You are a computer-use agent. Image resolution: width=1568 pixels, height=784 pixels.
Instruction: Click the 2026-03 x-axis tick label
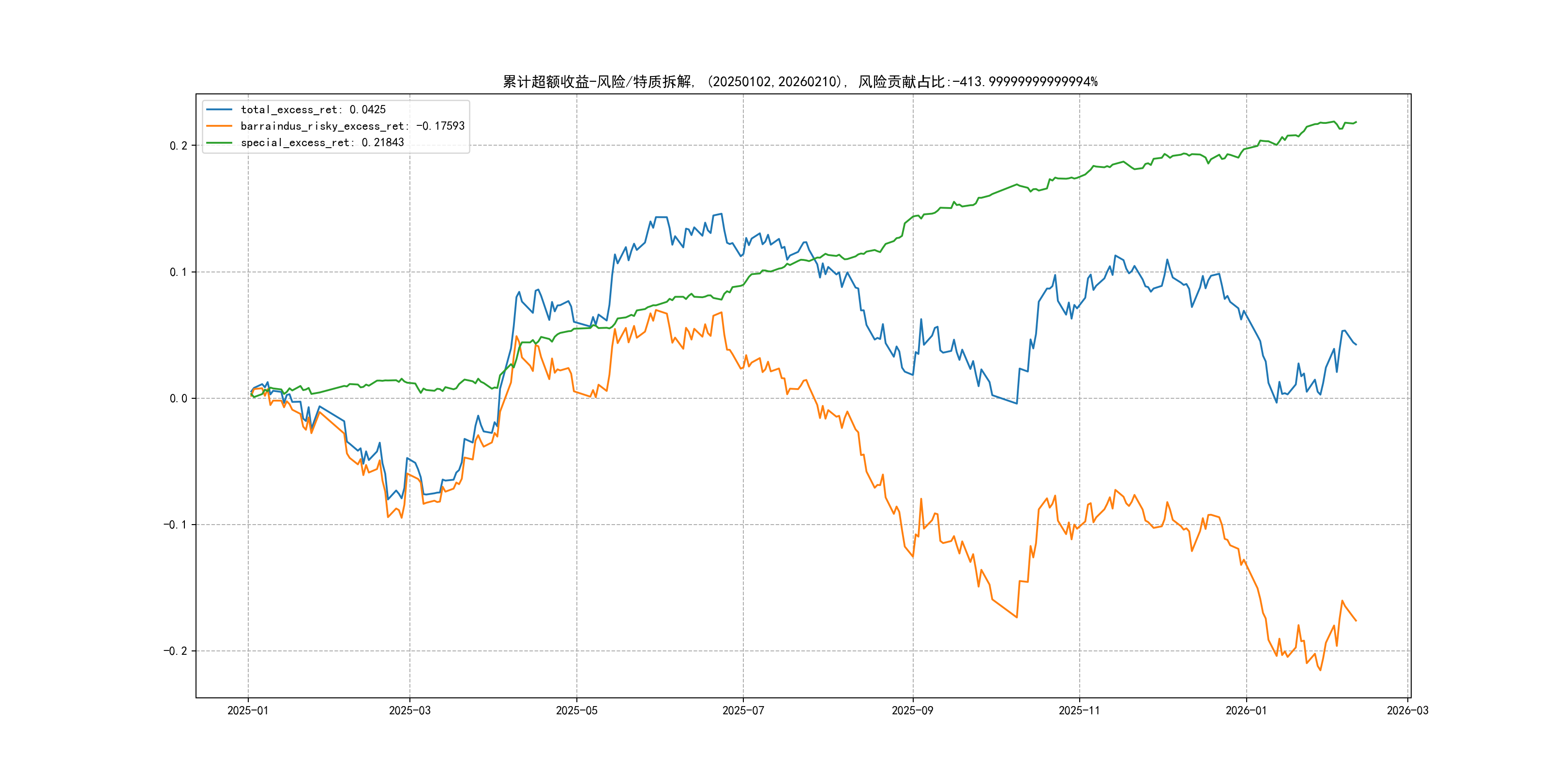pos(1407,710)
